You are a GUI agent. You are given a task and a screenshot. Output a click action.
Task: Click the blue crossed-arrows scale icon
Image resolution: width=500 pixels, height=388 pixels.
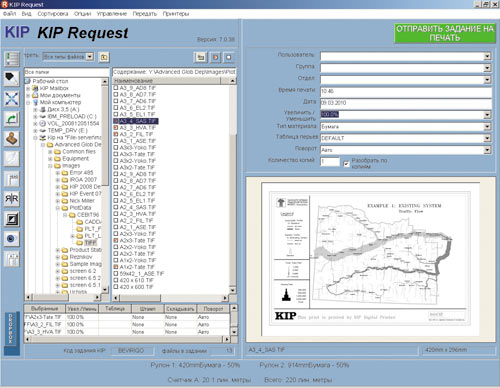[x=12, y=99]
